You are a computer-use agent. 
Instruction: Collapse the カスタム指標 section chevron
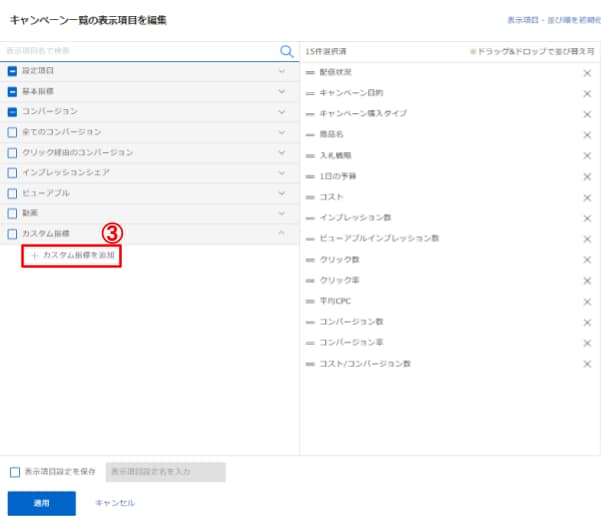click(281, 234)
